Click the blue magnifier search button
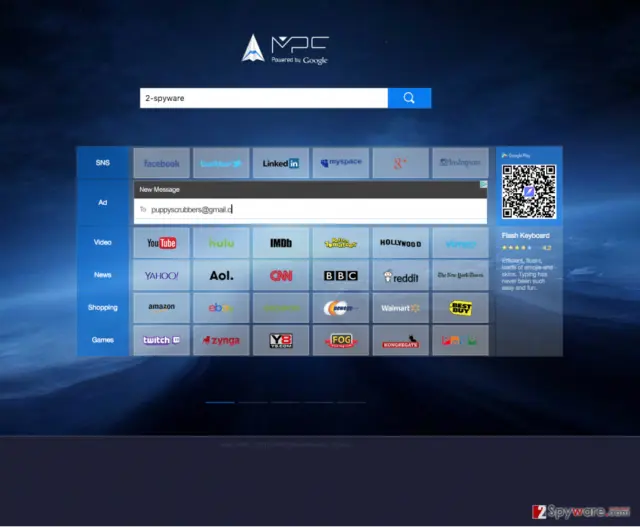640x527 pixels. 409,98
